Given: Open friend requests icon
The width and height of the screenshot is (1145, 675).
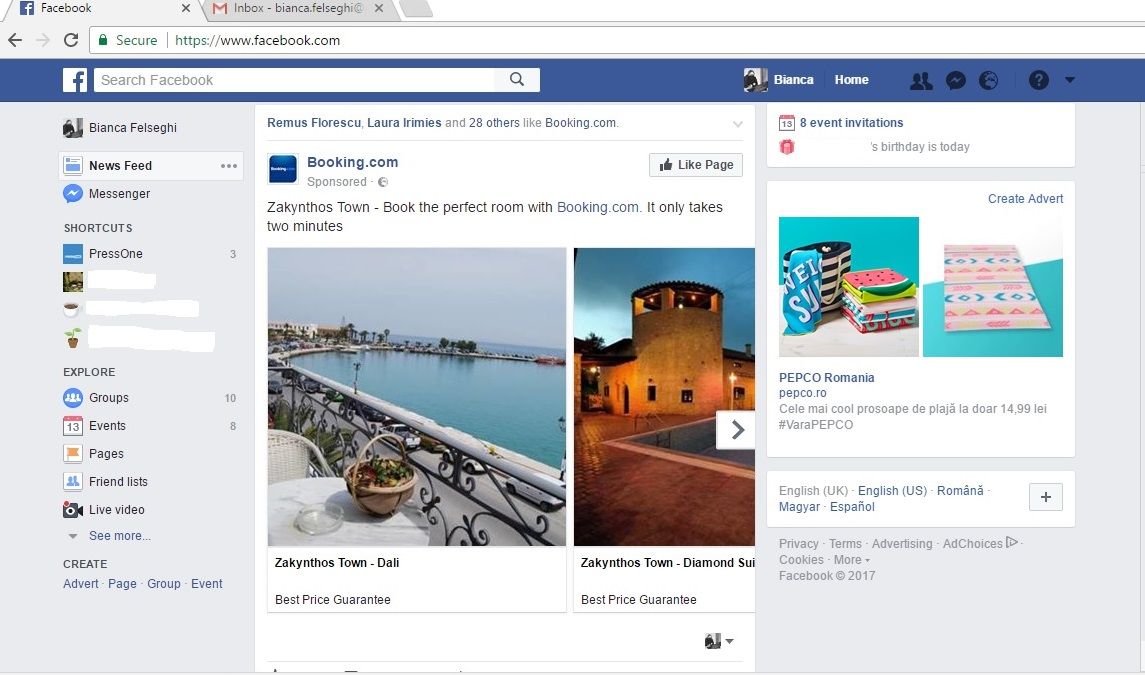Looking at the screenshot, I should [x=922, y=80].
